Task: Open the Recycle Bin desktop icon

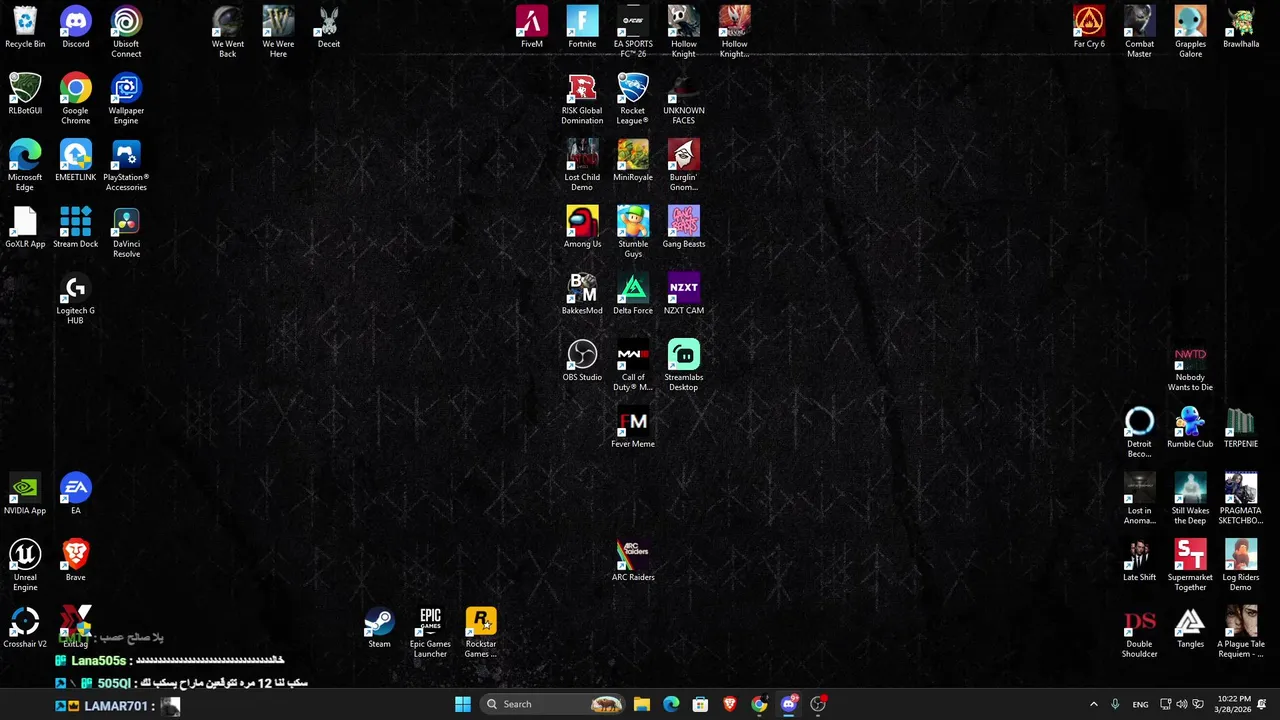Action: pos(25,27)
